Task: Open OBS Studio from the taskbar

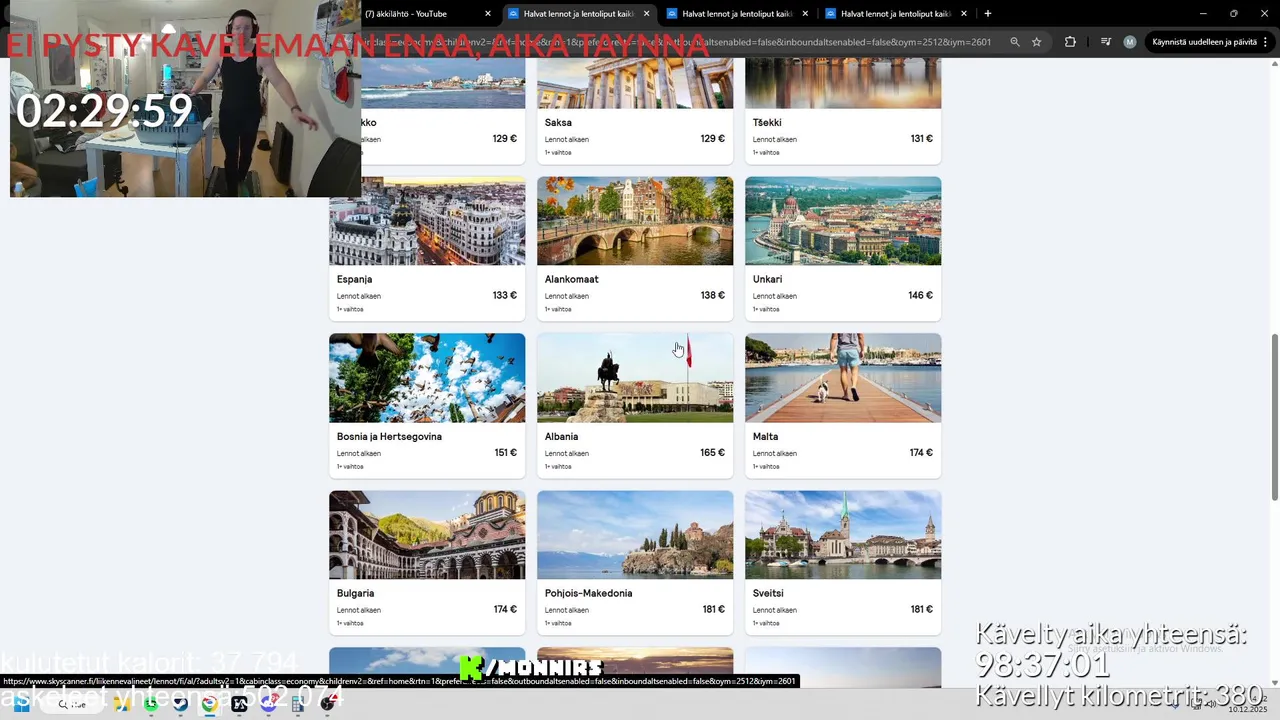Action: [327, 704]
